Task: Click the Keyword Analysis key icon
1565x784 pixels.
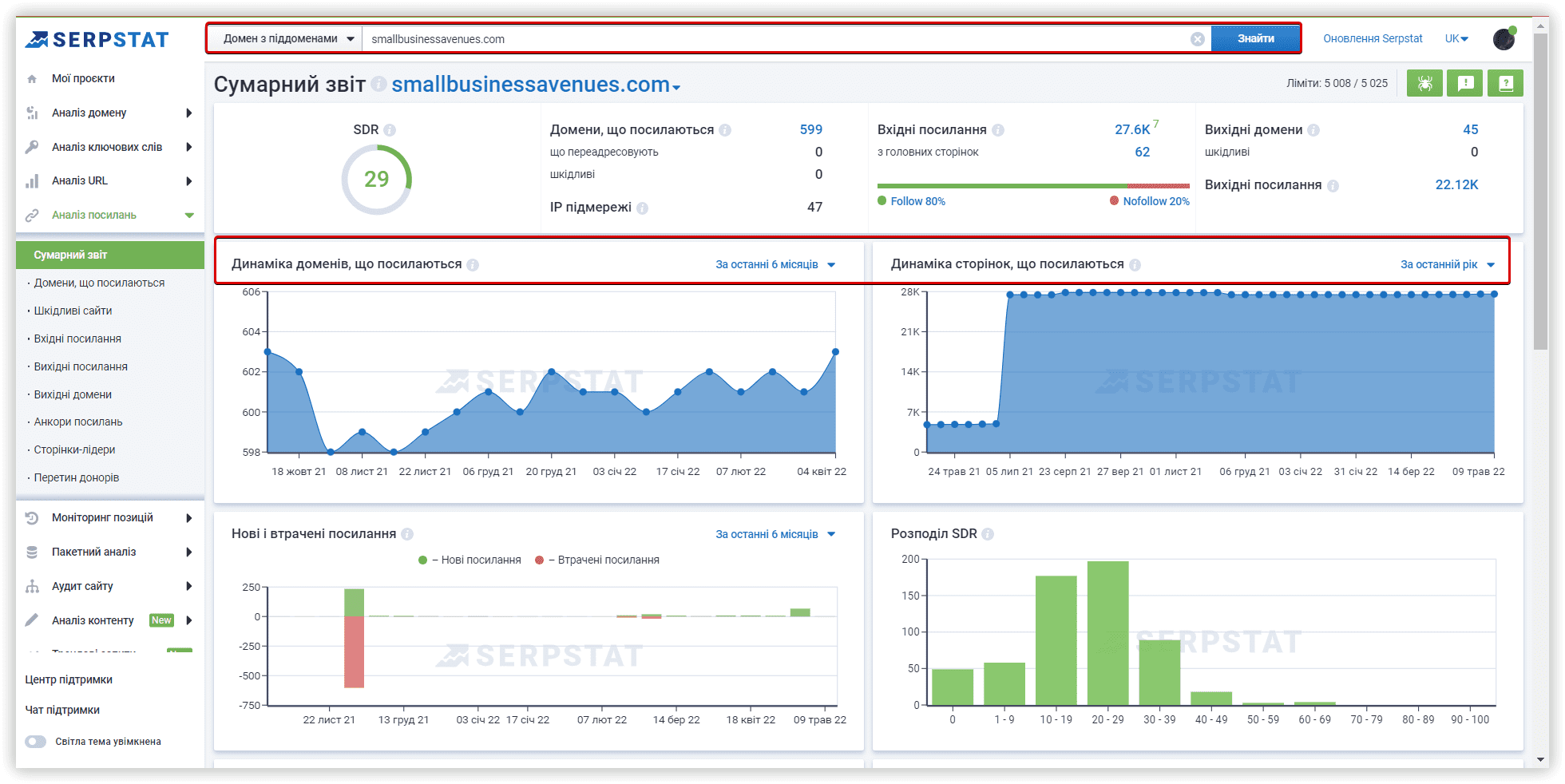Action: pyautogui.click(x=32, y=147)
